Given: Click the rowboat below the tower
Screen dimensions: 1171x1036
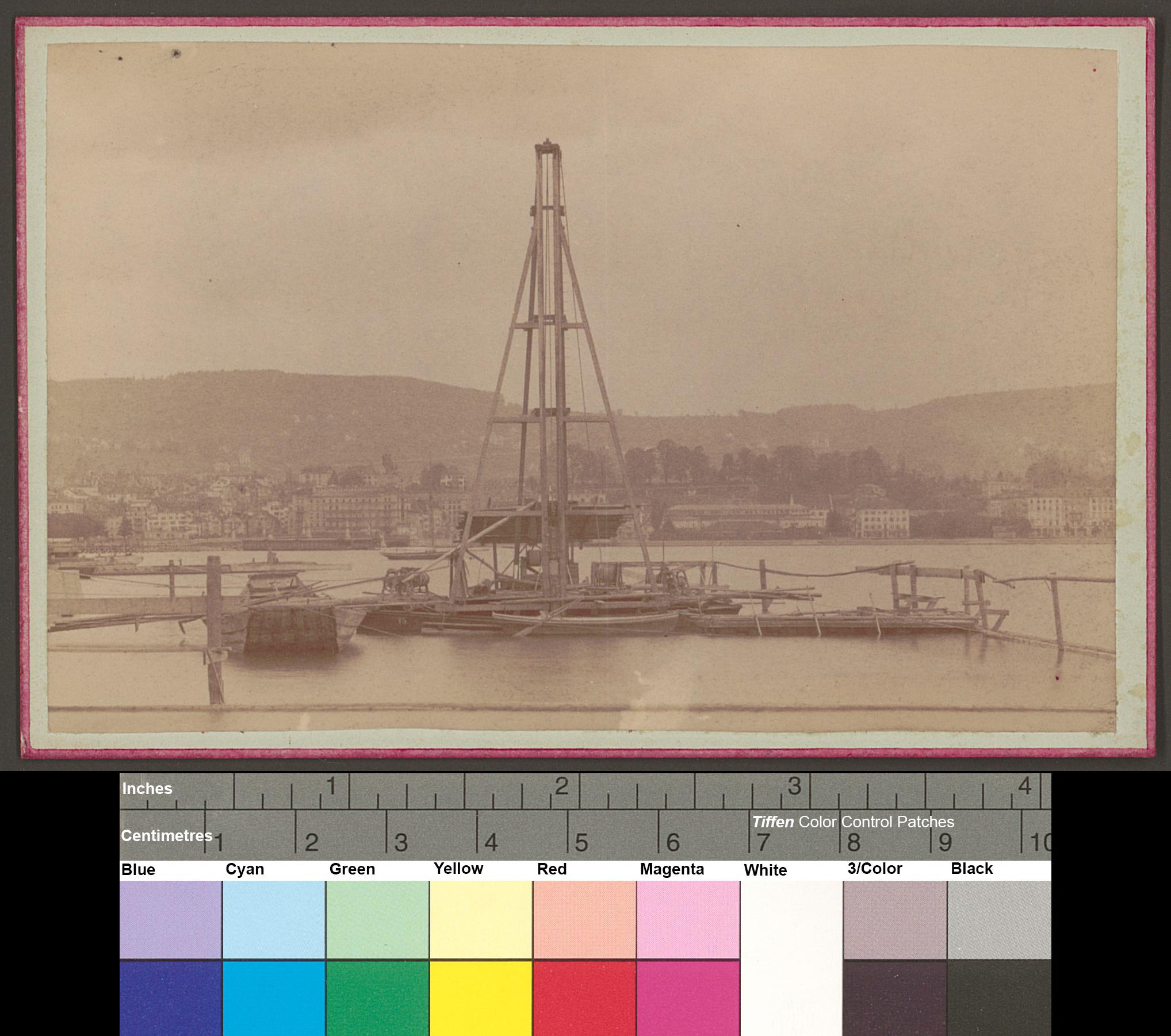Looking at the screenshot, I should (585, 622).
